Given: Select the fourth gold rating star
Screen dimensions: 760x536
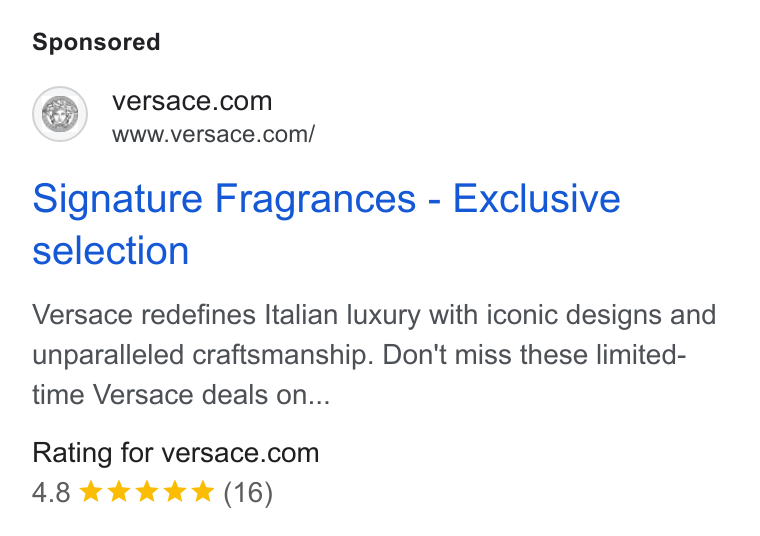Looking at the screenshot, I should click(x=175, y=491).
